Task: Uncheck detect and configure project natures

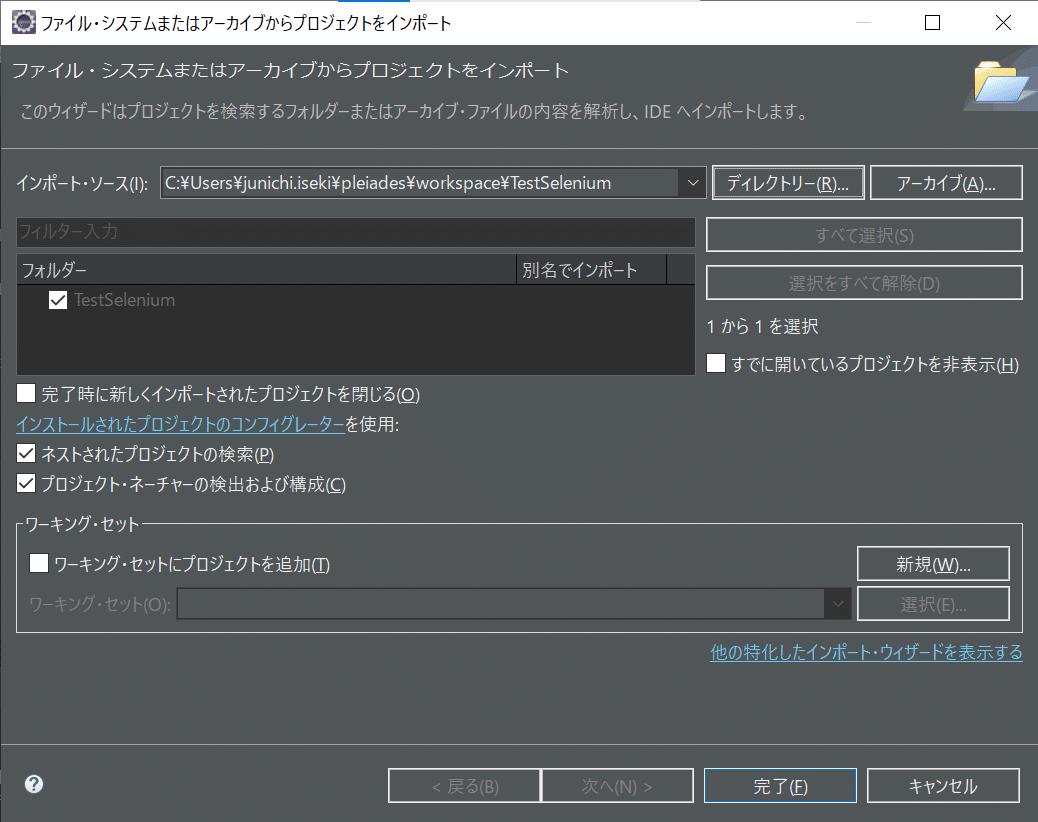Action: coord(26,483)
